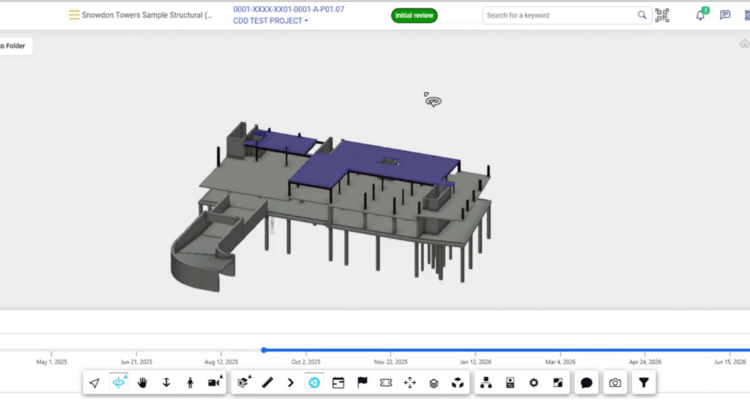This screenshot has height=400, width=750.
Task: Expand the toolbar chevron arrow
Action: (x=291, y=382)
